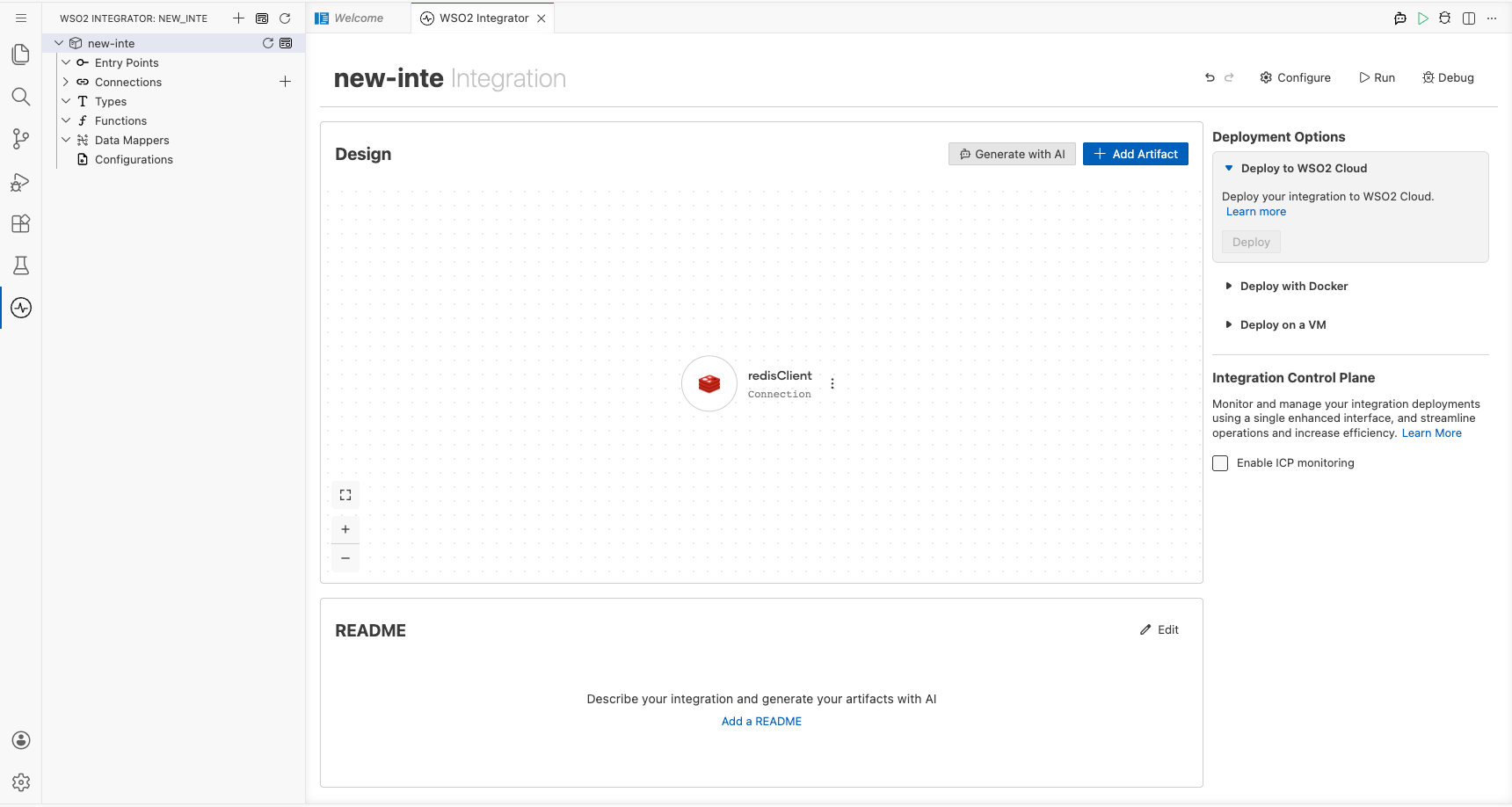Click the Add Artifact button
The image size is (1512, 807).
1136,154
